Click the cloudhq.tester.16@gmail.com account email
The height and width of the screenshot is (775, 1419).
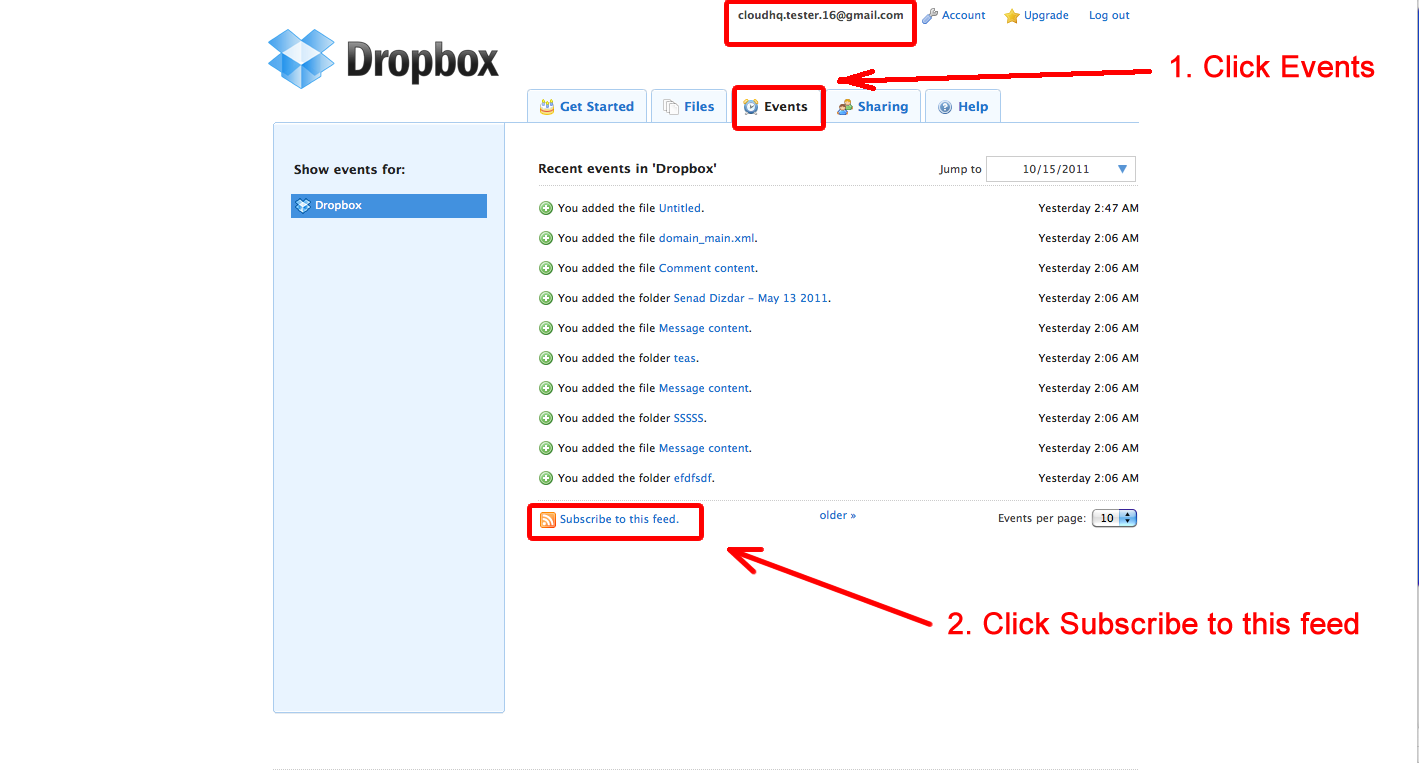click(x=821, y=16)
